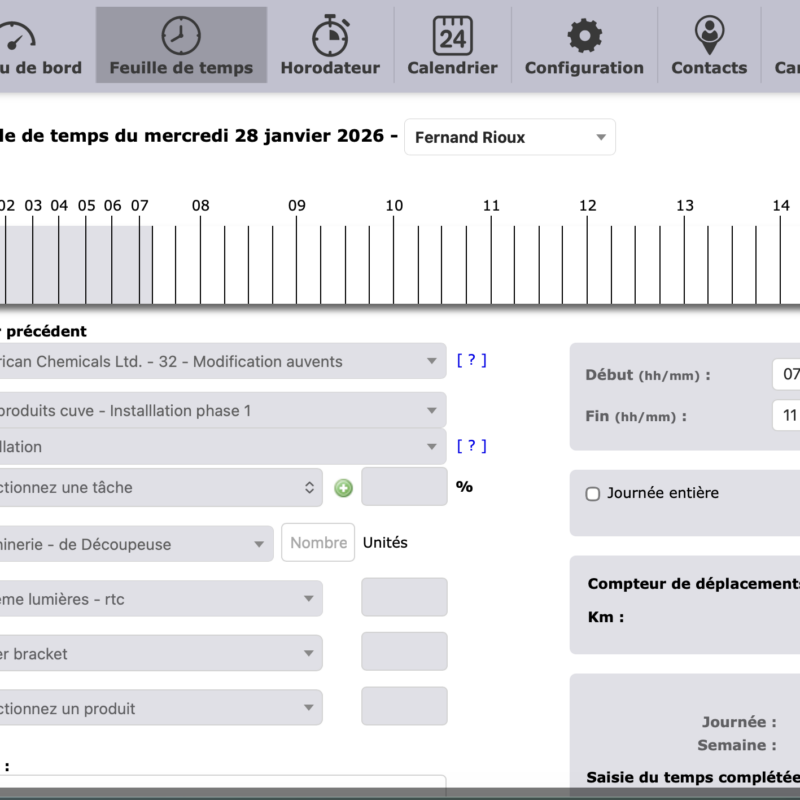800x800 pixels.
Task: Click the task percentage input field
Action: tap(404, 487)
